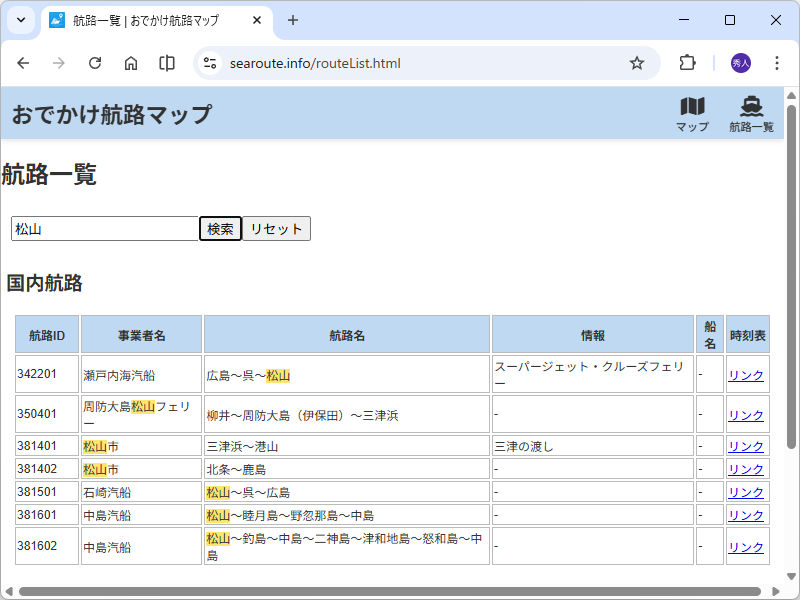Open the browser extensions puzzle icon
The height and width of the screenshot is (600, 800).
click(686, 63)
